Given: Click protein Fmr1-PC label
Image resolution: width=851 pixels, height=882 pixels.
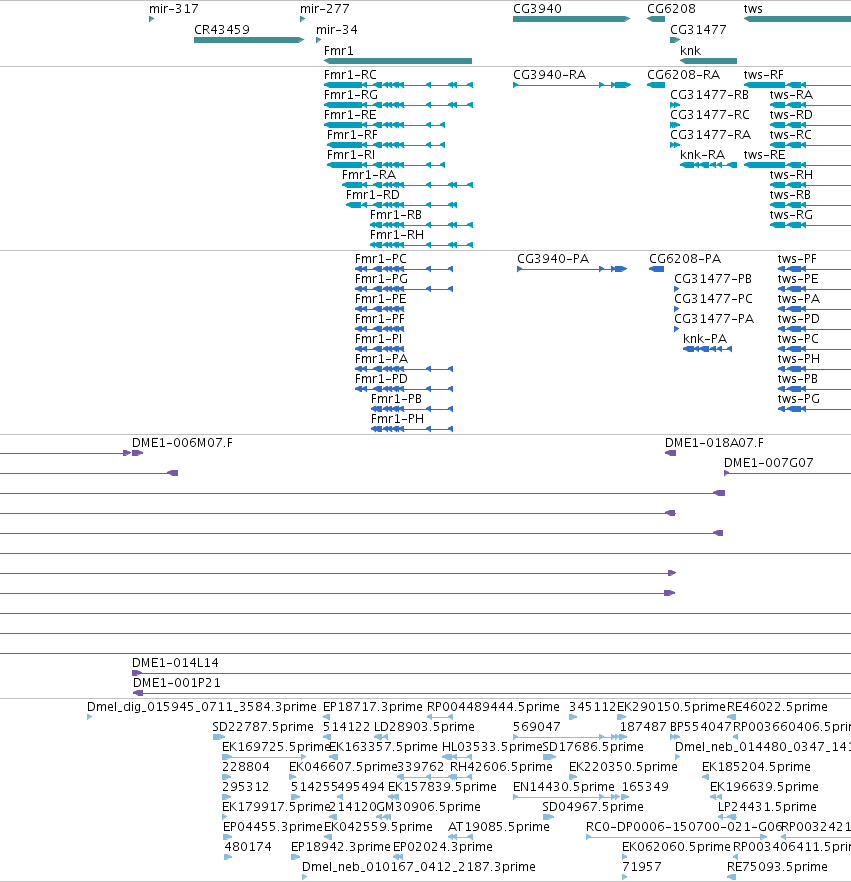Looking at the screenshot, I should 380,259.
